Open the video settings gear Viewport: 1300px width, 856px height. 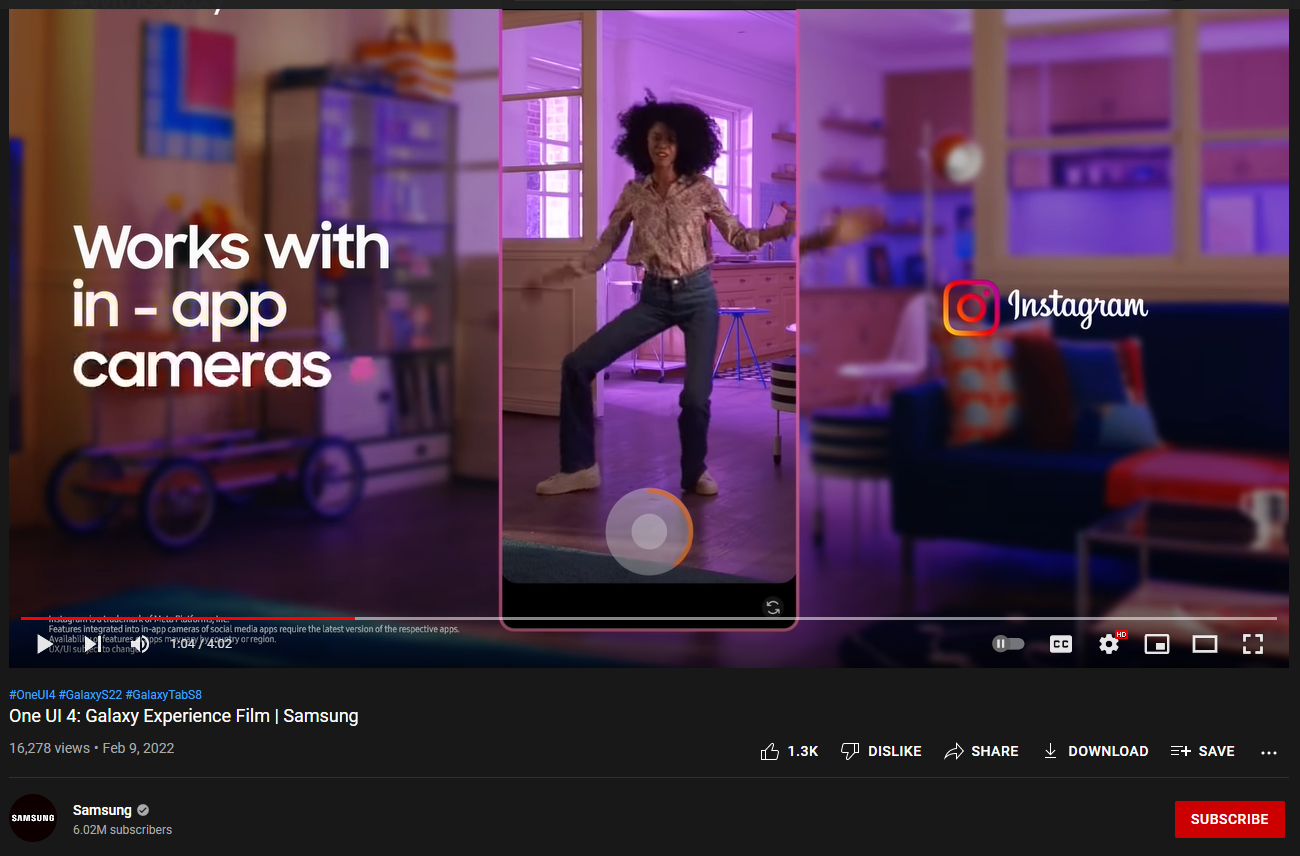(x=1109, y=644)
